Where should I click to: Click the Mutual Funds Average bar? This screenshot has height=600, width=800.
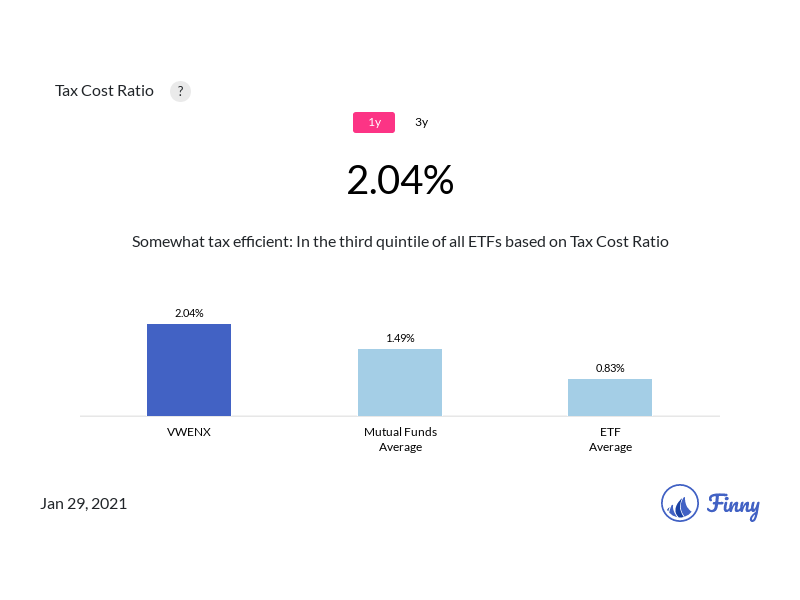pos(400,383)
